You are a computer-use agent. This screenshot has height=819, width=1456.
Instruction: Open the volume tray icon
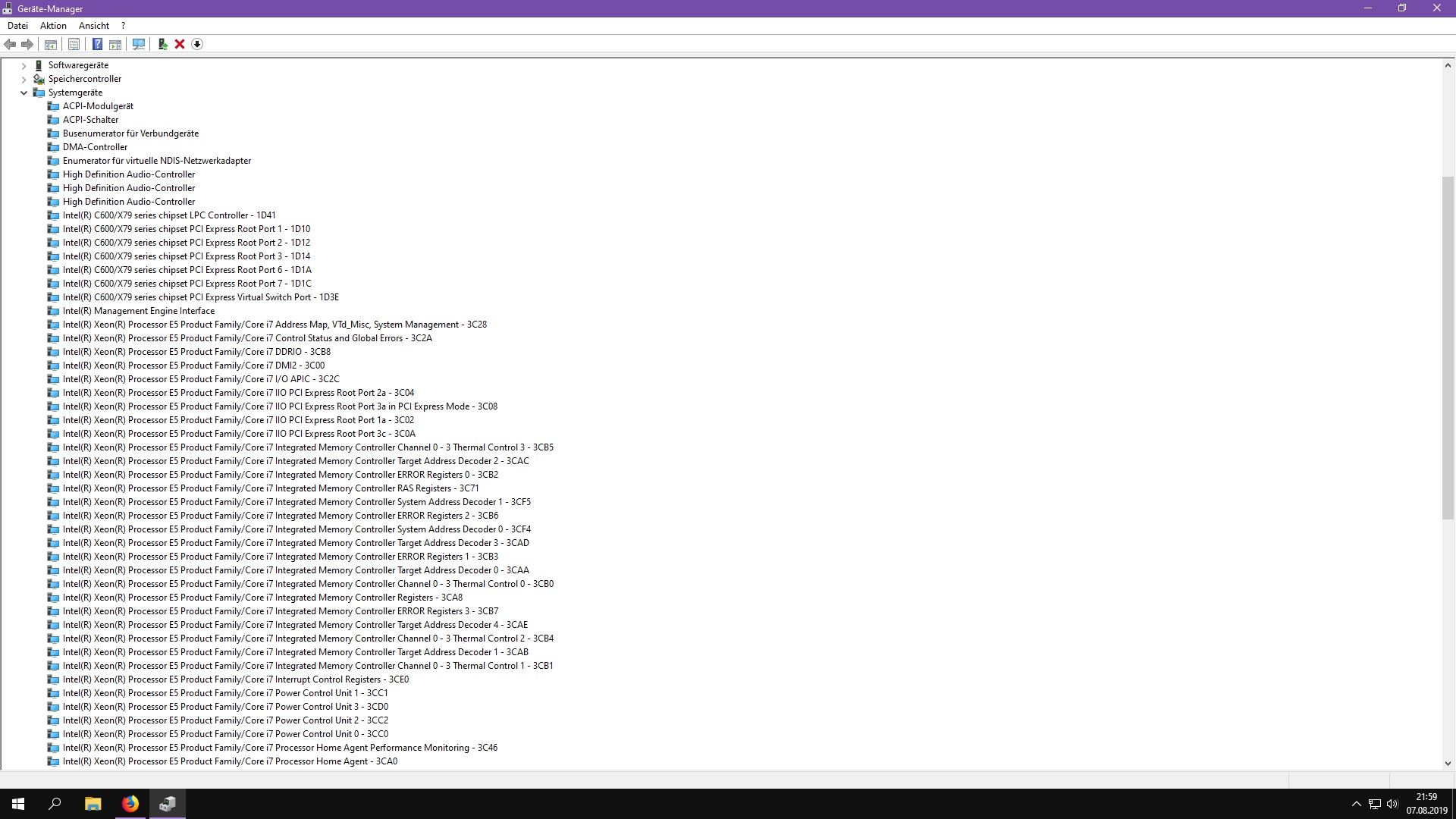tap(1392, 804)
